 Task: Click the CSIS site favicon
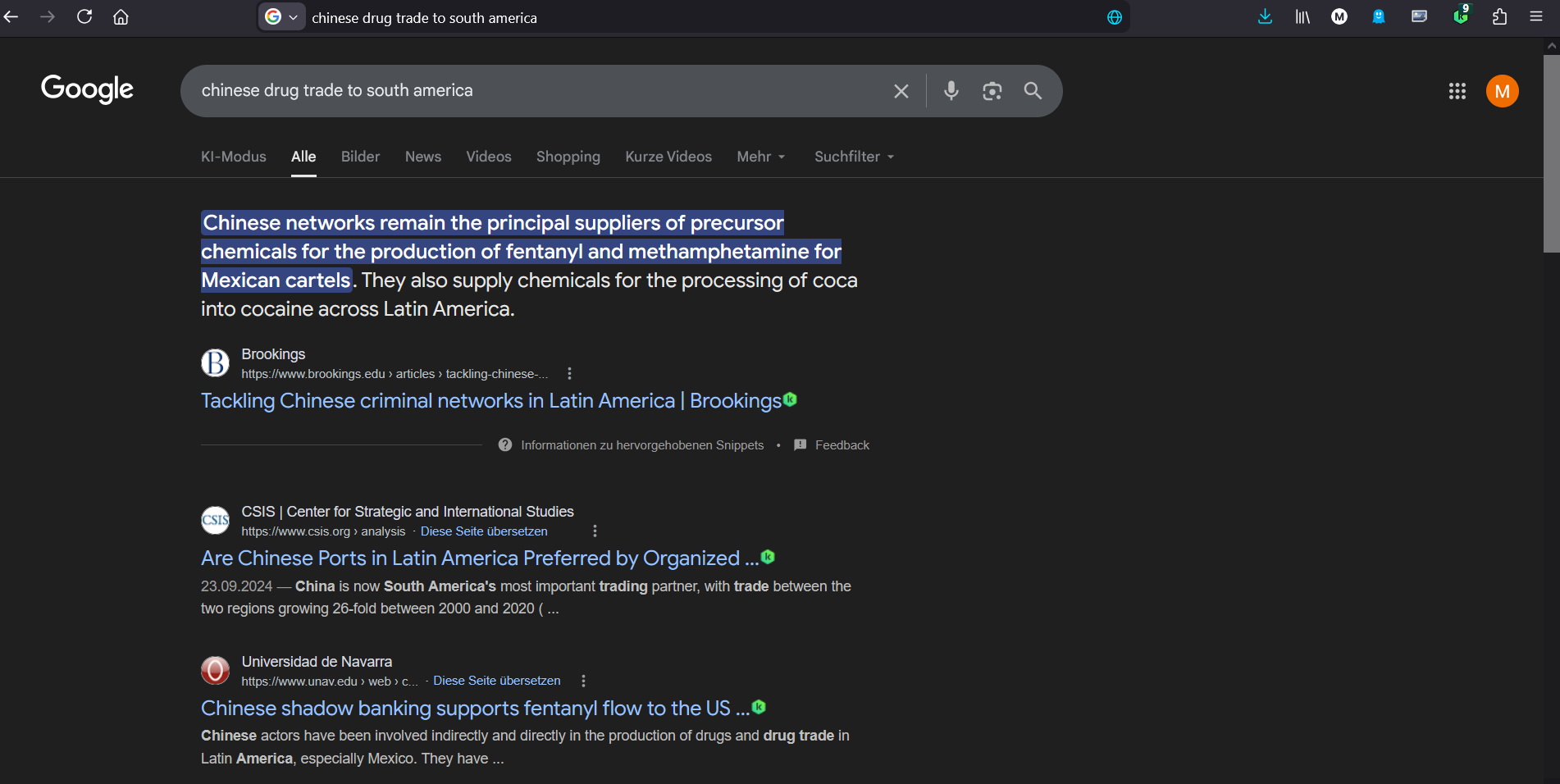point(215,520)
